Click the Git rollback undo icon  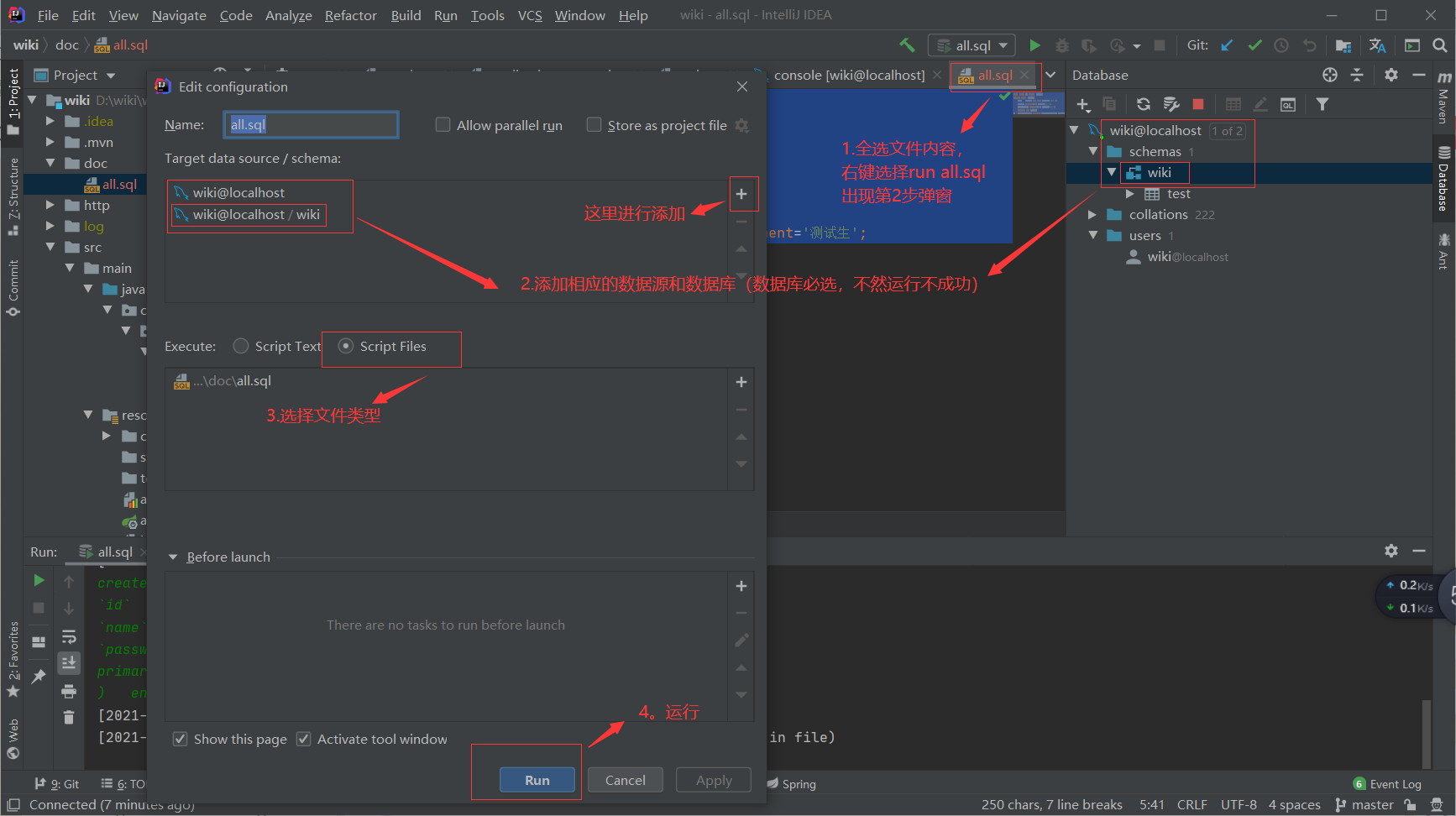coord(1310,45)
